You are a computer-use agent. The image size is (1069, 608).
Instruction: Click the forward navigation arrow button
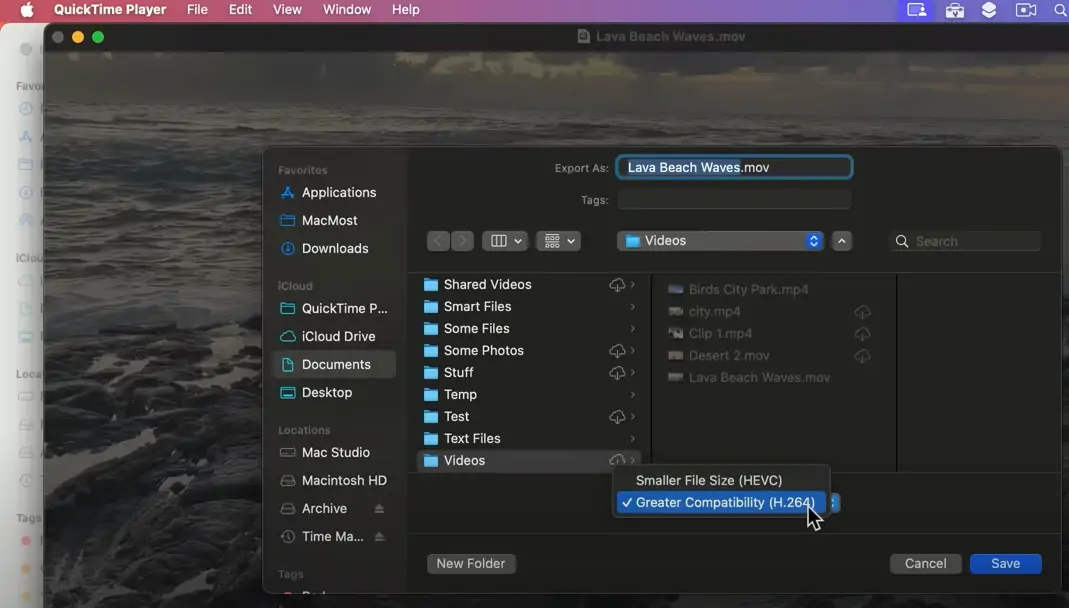click(462, 241)
